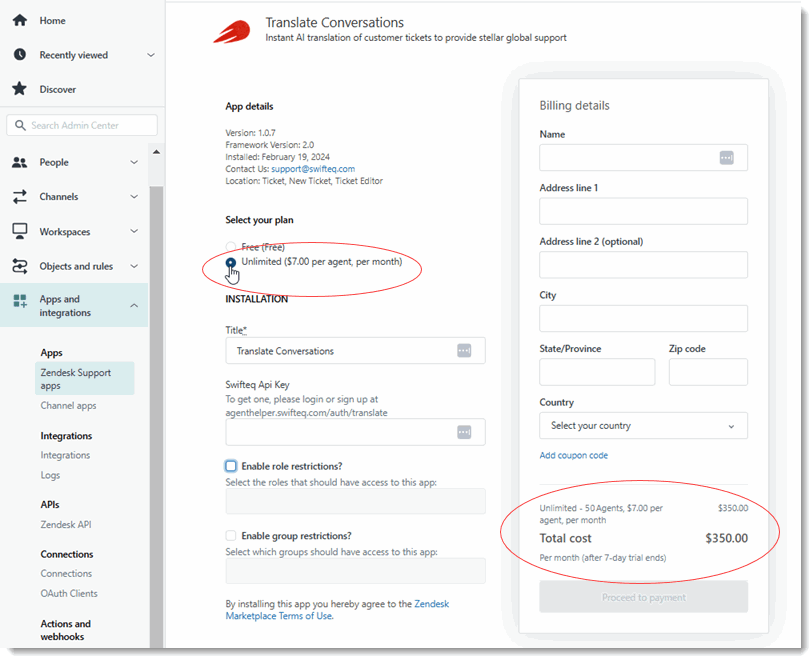Click the autofill icon in Name field
This screenshot has width=809, height=656.
(x=726, y=157)
